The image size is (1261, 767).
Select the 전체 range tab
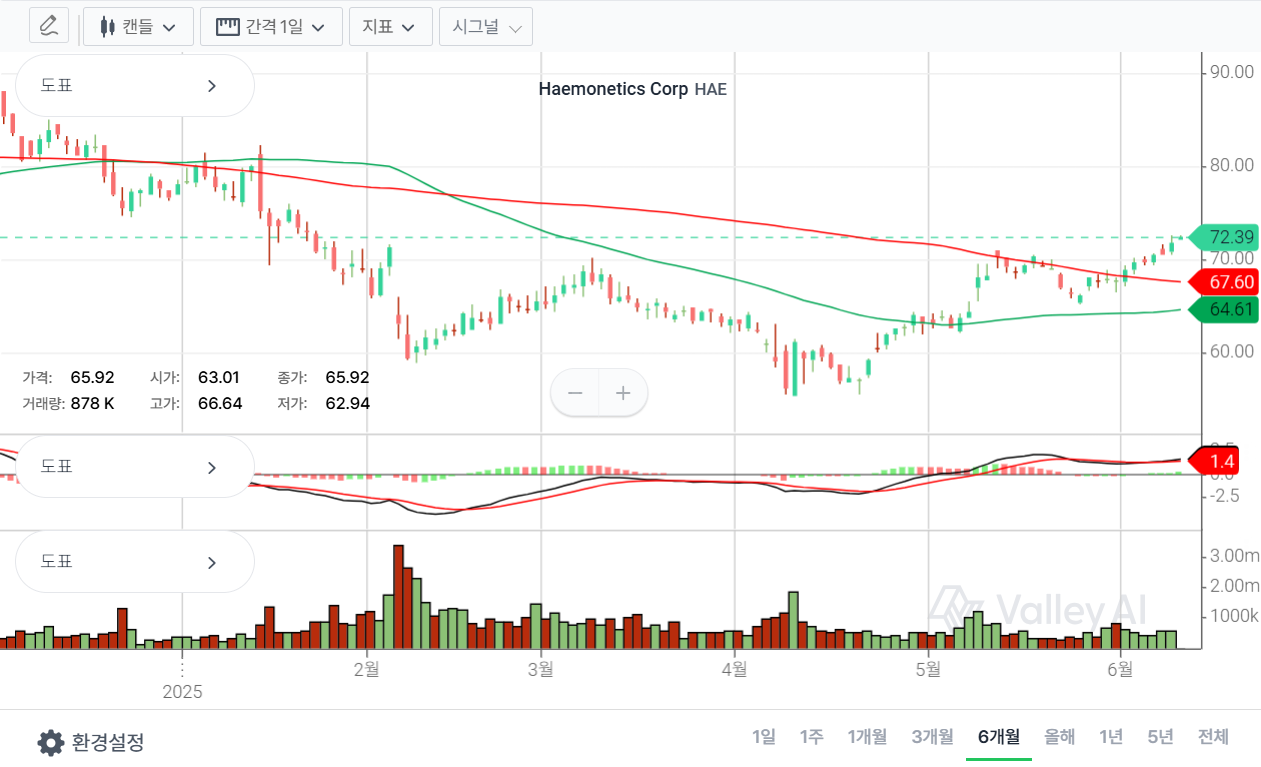click(x=1213, y=737)
